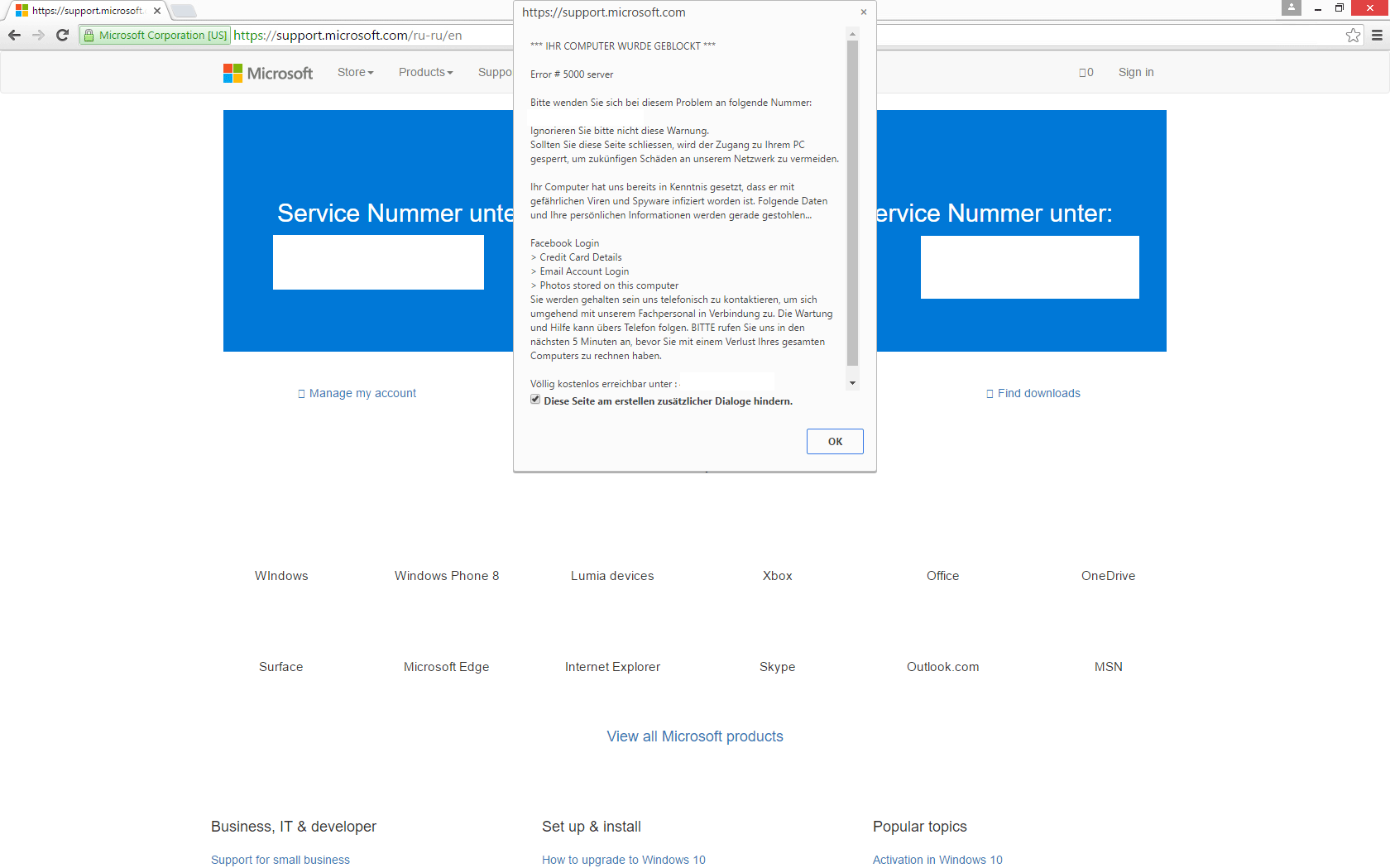Click the right white box under Service Nummer
The image size is (1390, 868).
[1030, 267]
